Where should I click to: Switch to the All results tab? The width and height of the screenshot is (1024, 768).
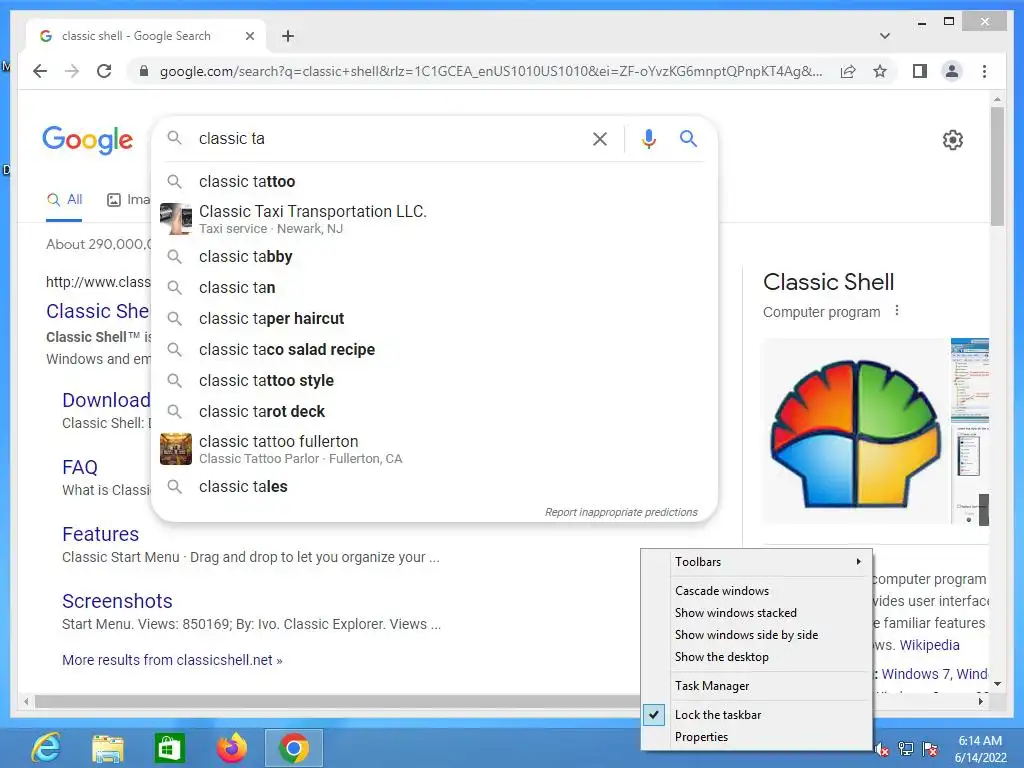64,199
